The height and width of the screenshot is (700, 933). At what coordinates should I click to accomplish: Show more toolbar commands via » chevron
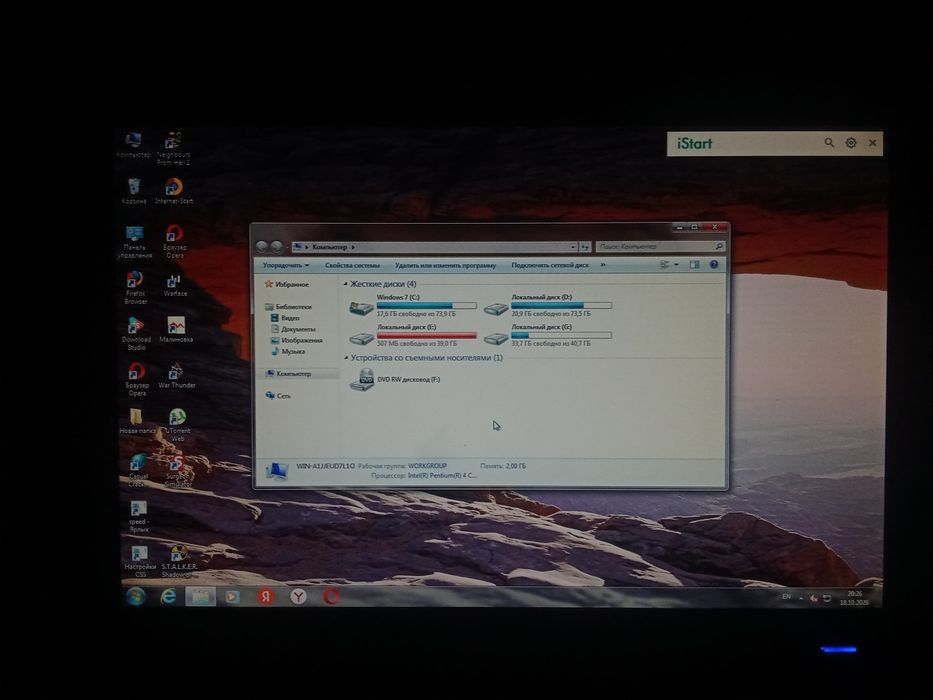tap(603, 265)
